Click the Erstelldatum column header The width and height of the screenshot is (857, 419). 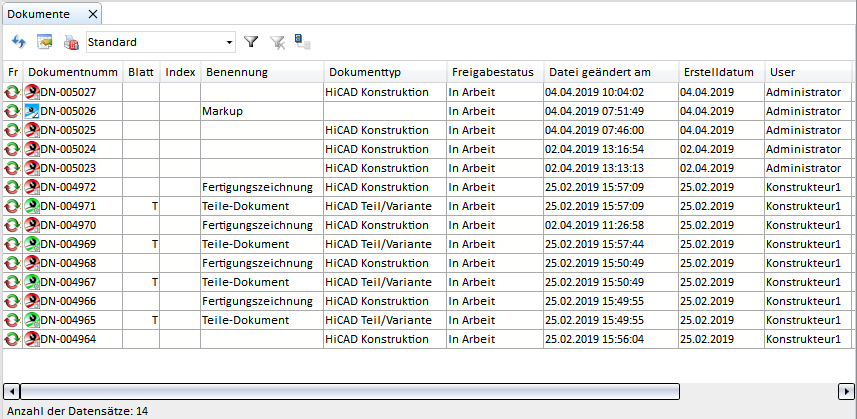(721, 72)
